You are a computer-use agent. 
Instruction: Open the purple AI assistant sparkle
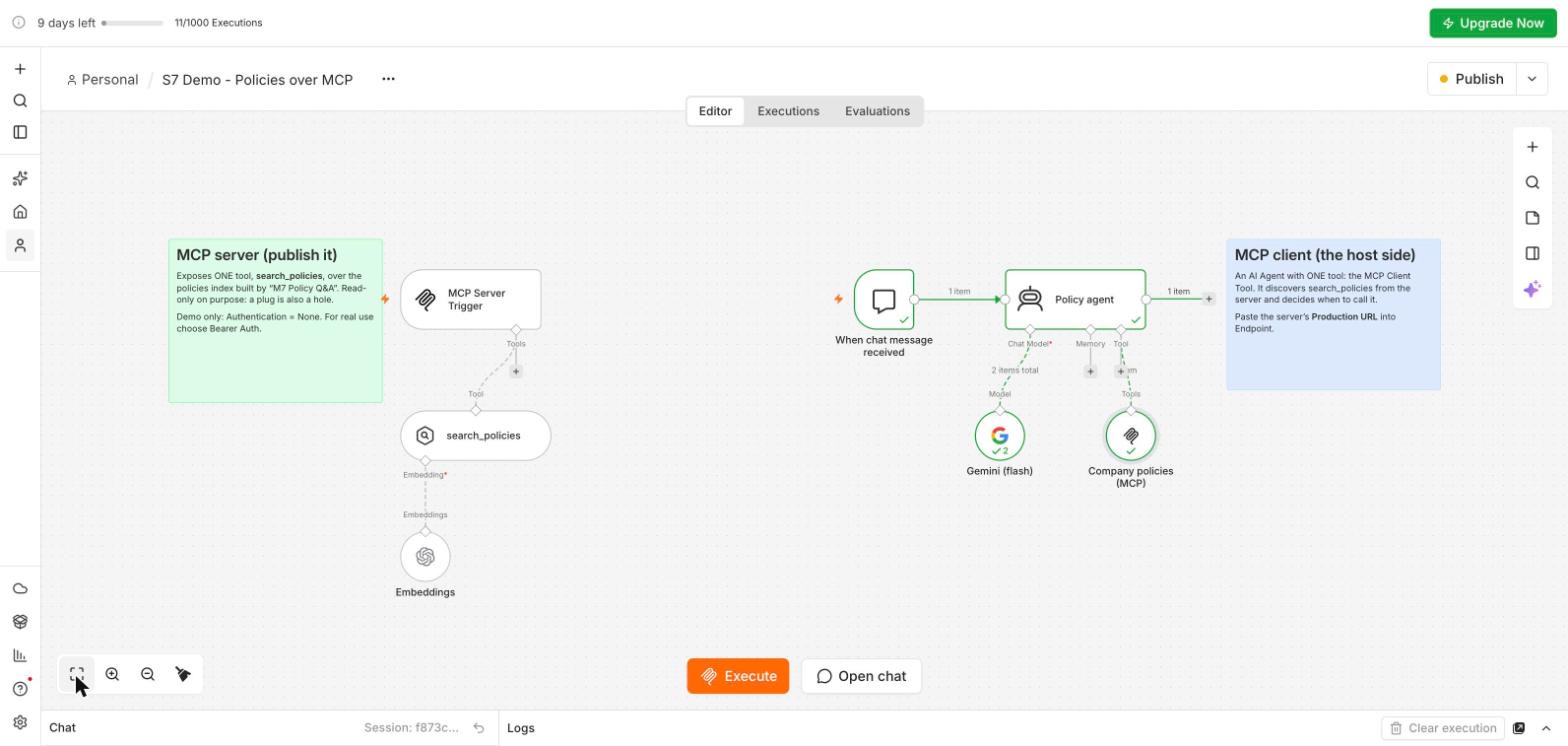click(1532, 289)
